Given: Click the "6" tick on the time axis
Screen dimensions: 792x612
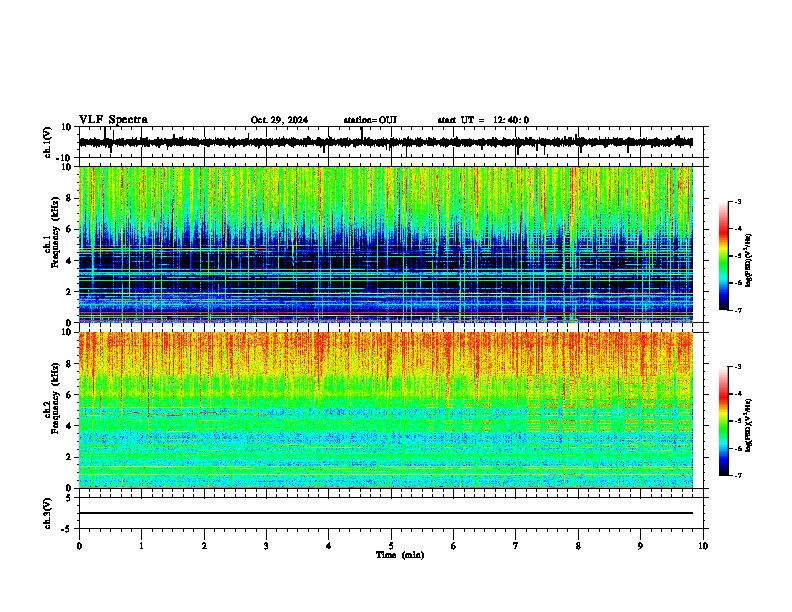Looking at the screenshot, I should click(x=454, y=546).
